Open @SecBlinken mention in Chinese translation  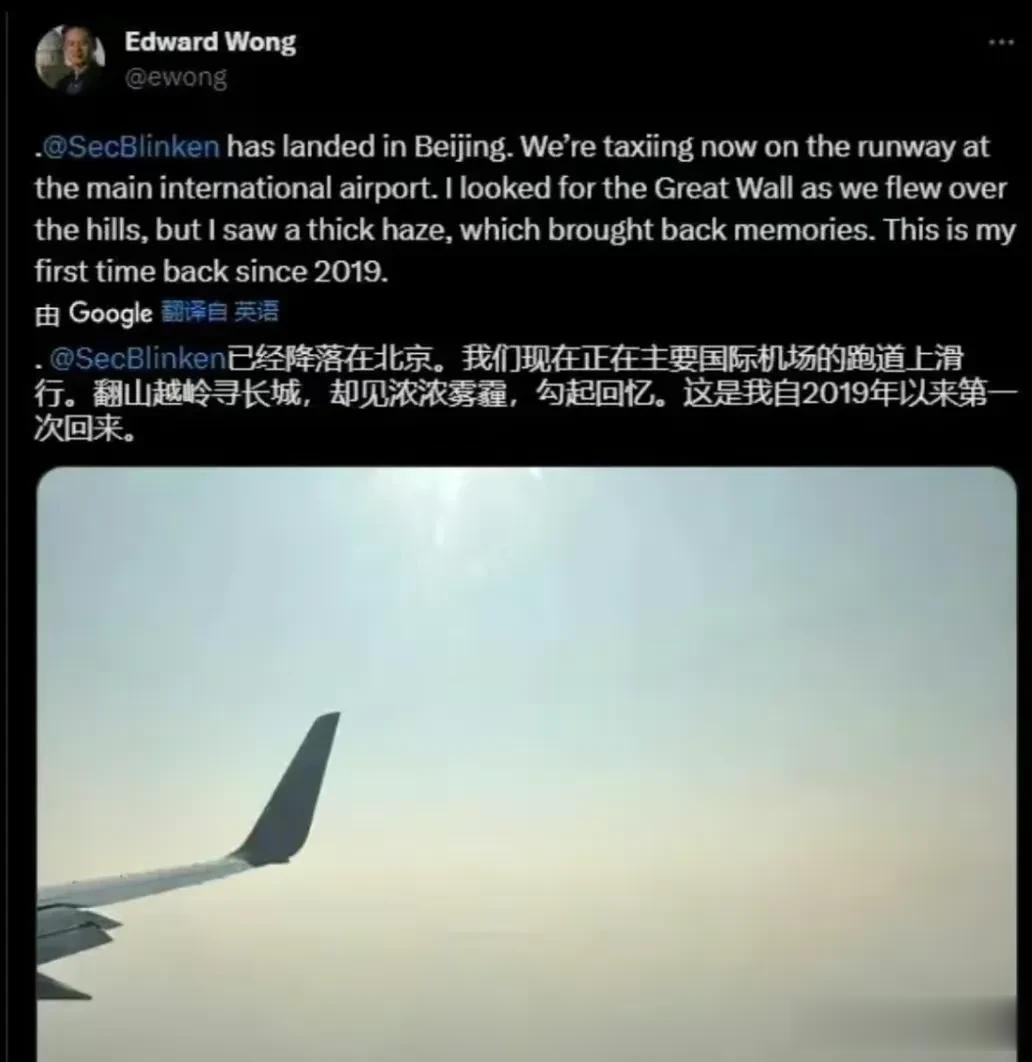pos(137,358)
